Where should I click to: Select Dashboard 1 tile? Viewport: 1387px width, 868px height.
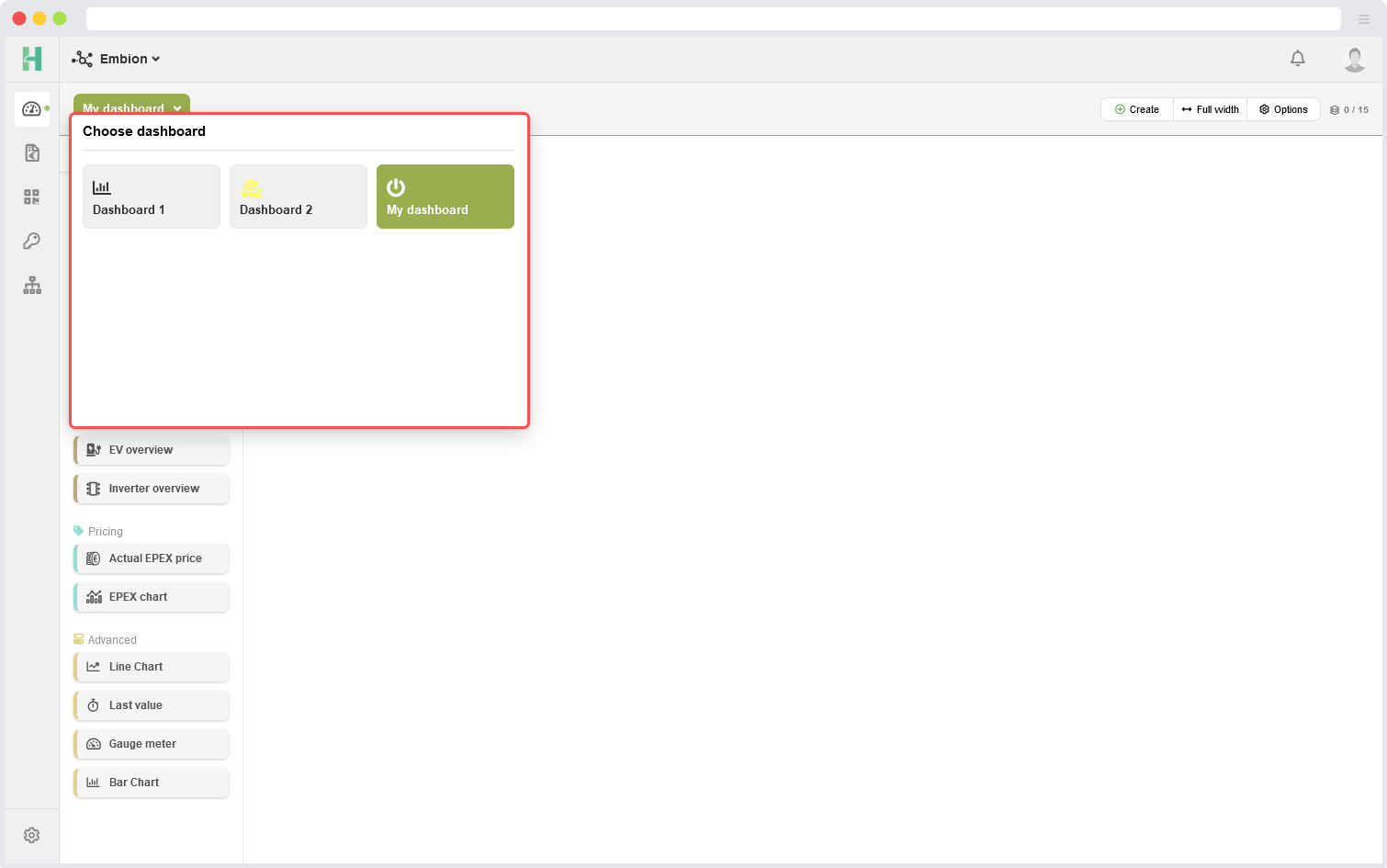(152, 197)
